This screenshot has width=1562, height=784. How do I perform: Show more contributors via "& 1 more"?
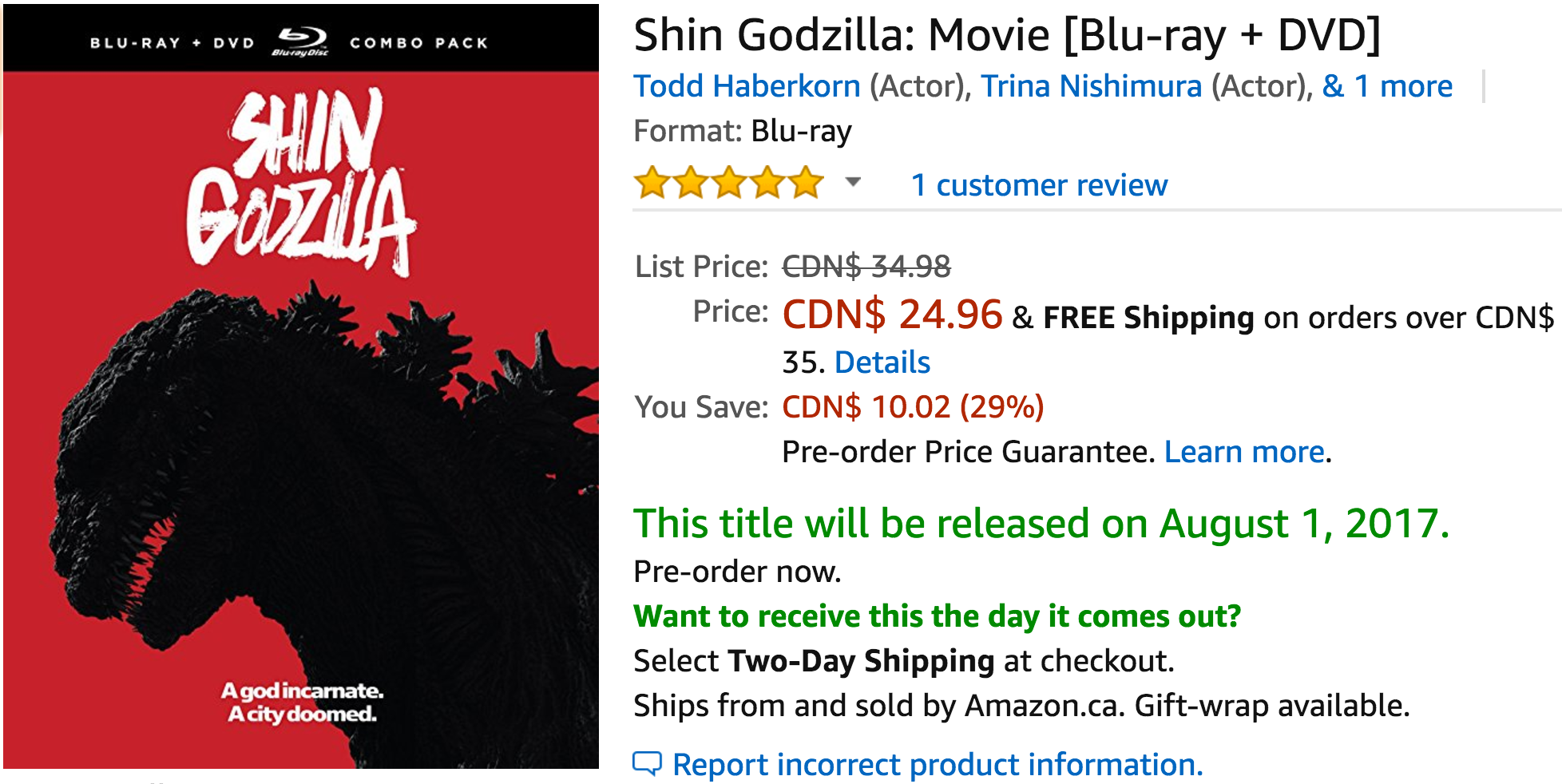pos(1387,86)
